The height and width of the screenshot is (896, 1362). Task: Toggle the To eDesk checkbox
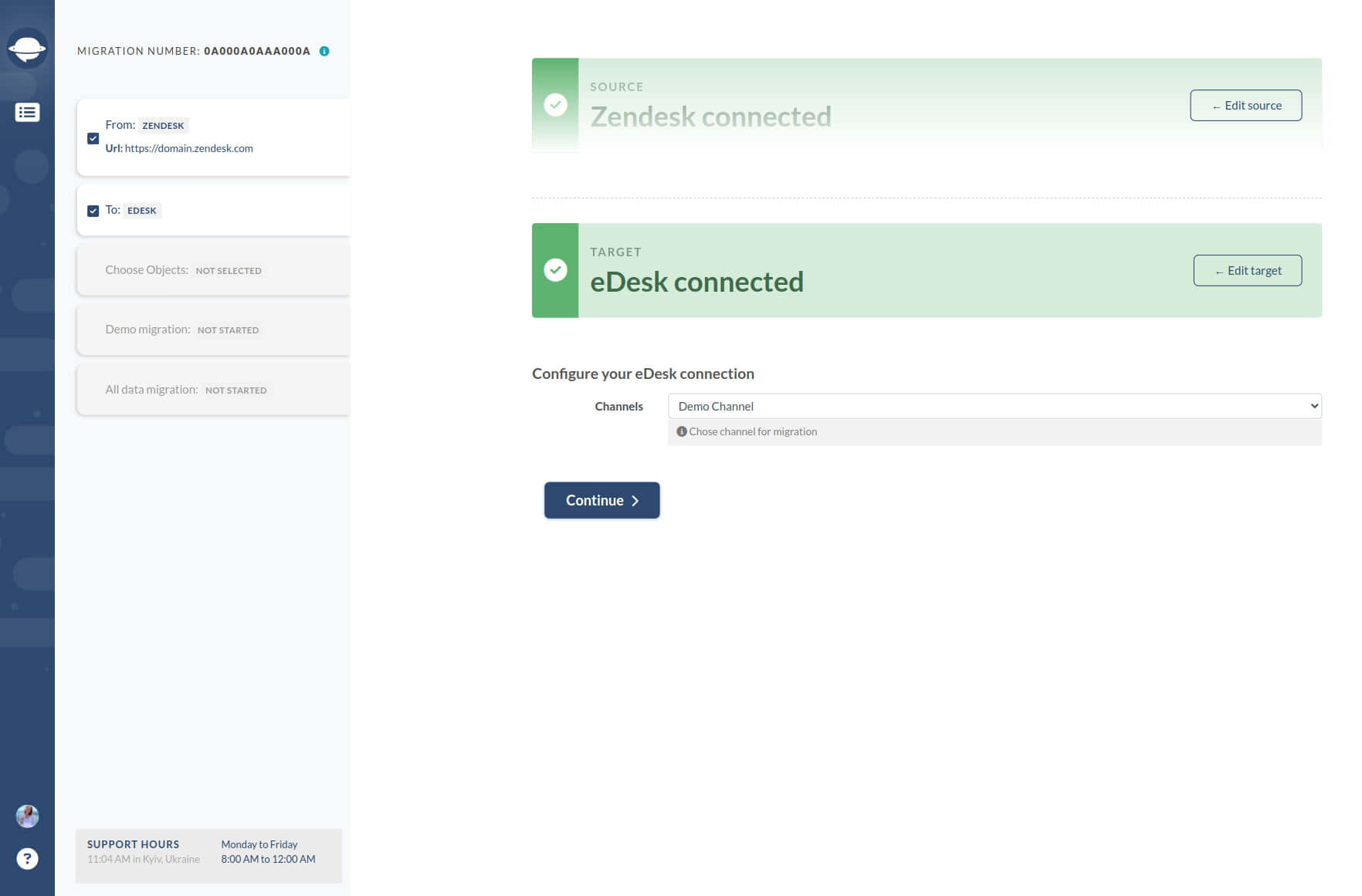[93, 211]
